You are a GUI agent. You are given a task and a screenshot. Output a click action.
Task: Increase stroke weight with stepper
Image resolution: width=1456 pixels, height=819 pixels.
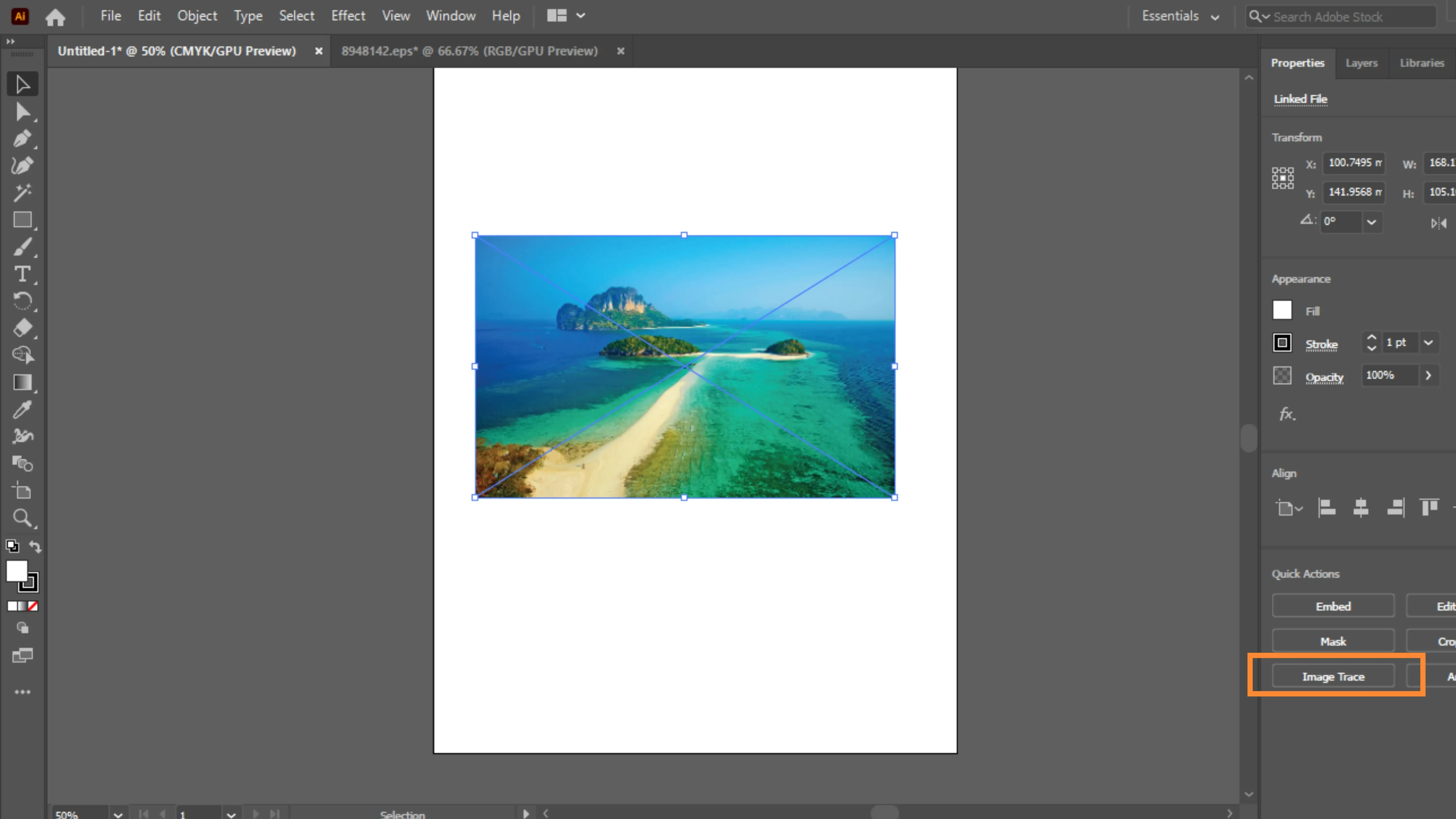1371,338
